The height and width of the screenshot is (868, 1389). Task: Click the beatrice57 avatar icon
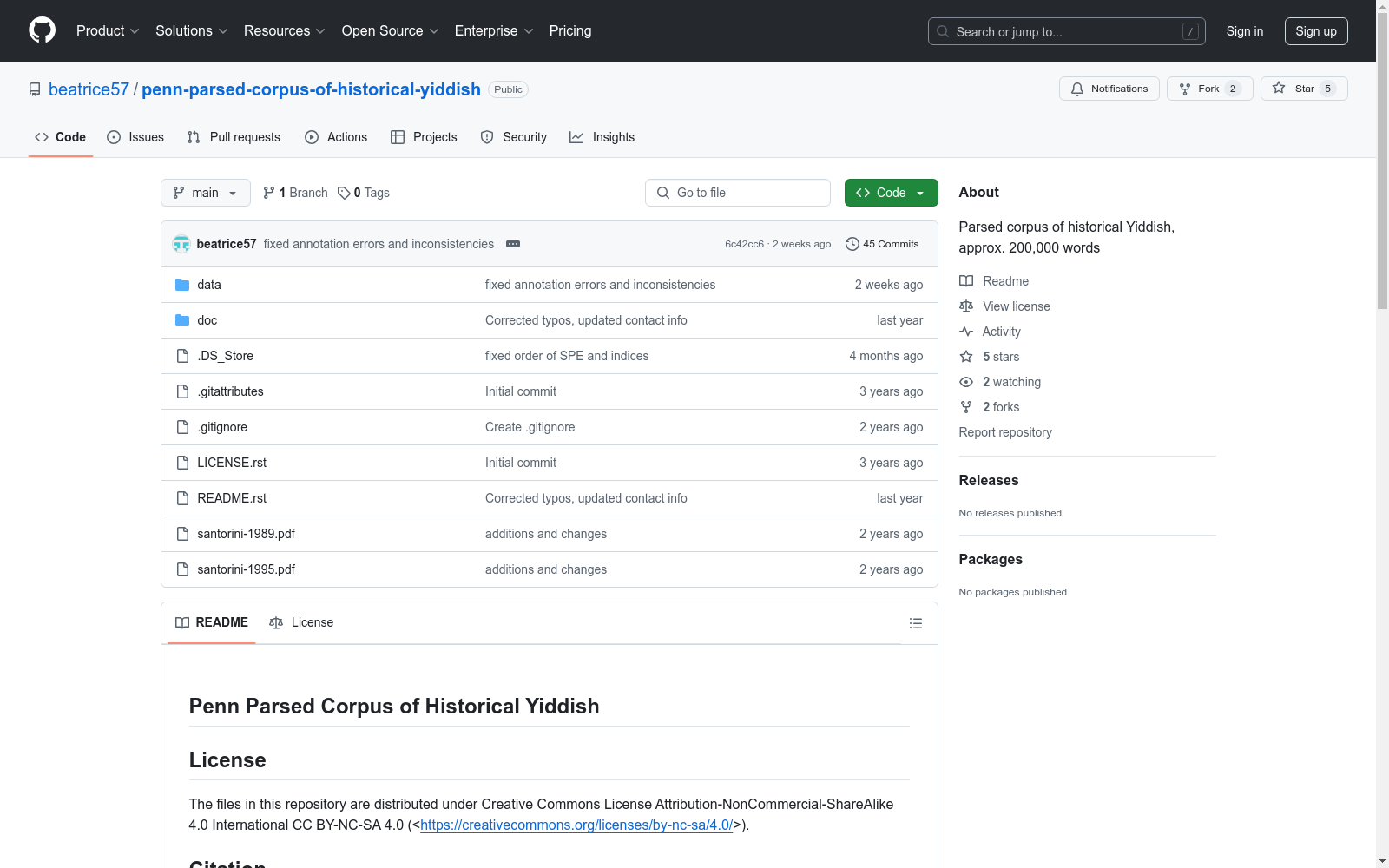point(181,244)
